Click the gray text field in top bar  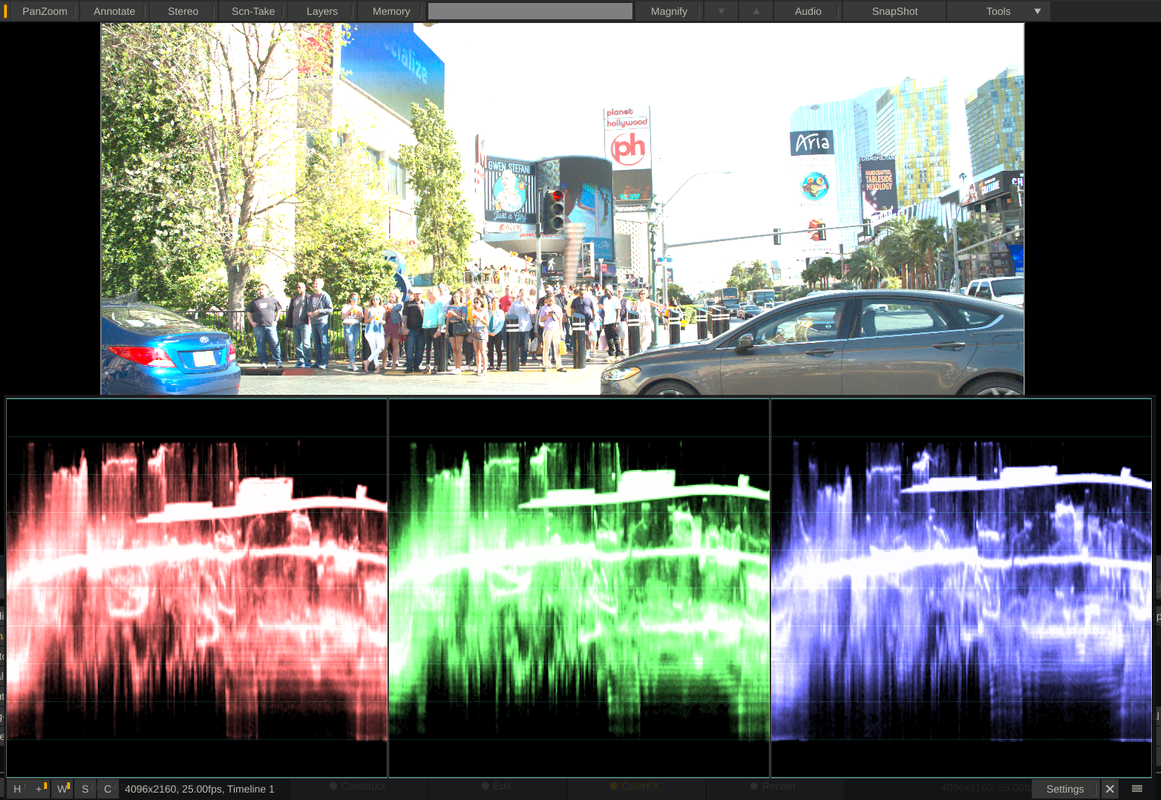point(530,11)
